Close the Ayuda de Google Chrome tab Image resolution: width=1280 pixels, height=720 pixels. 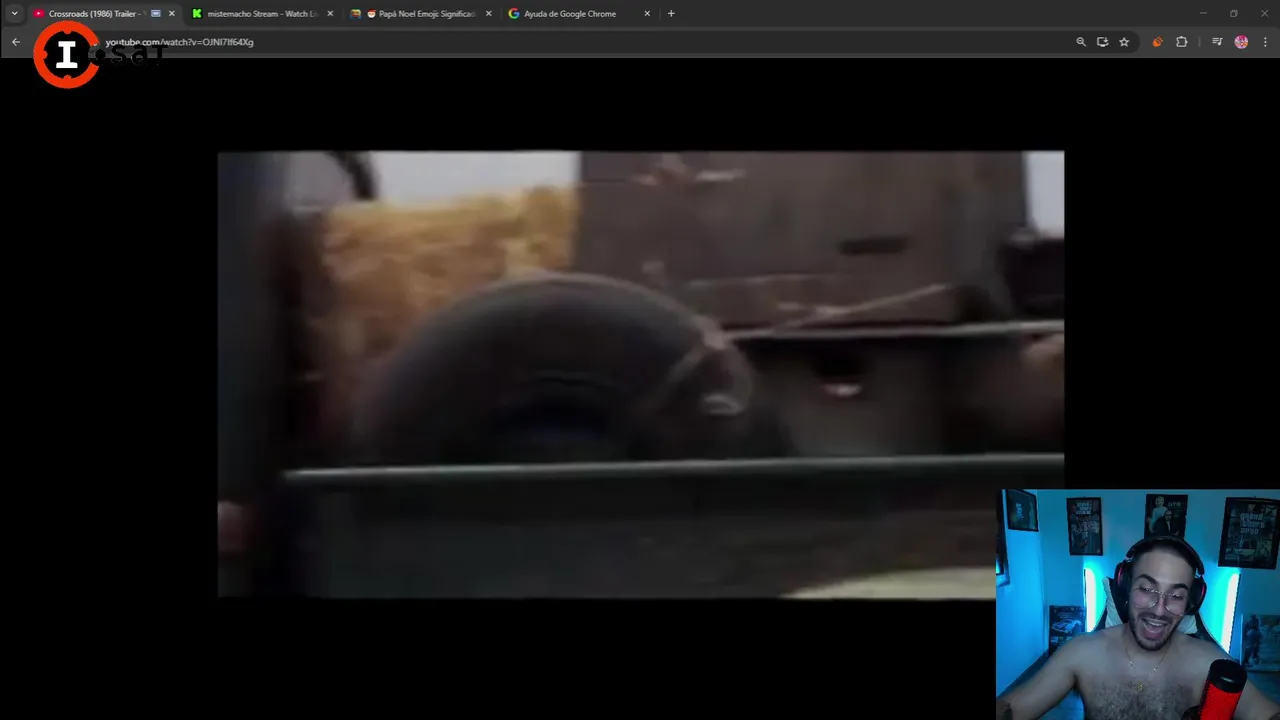pos(647,13)
